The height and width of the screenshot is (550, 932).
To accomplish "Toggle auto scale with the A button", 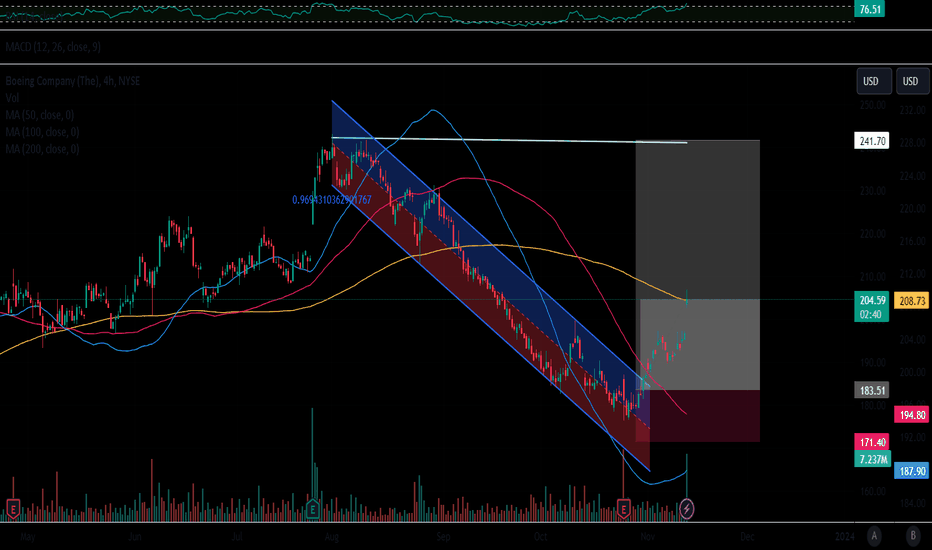I will click(874, 536).
